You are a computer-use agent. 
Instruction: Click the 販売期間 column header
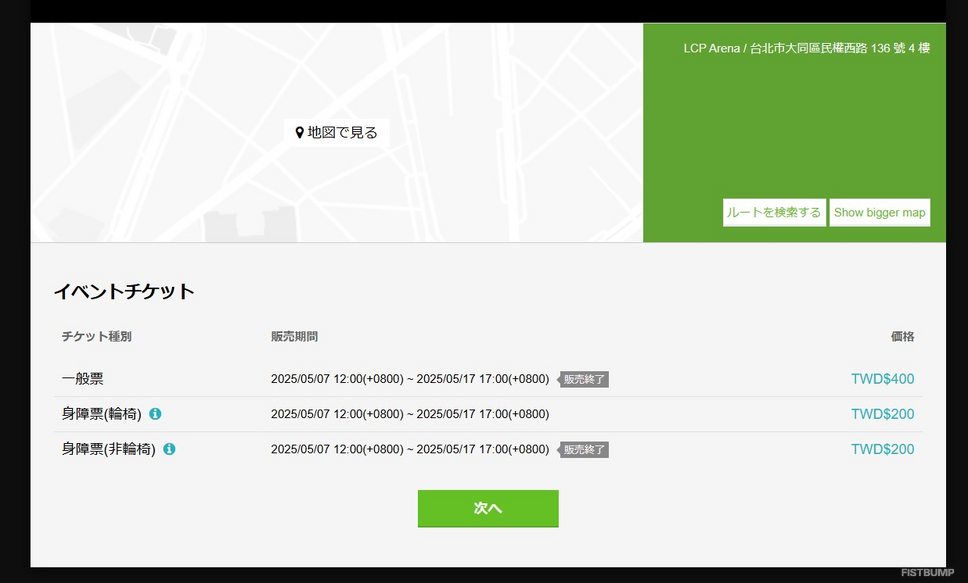[x=294, y=337]
